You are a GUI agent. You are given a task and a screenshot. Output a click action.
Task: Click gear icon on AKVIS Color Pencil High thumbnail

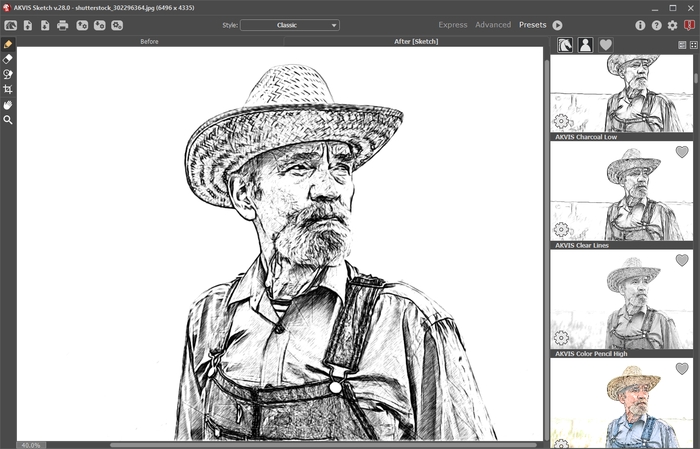pyautogui.click(x=561, y=338)
